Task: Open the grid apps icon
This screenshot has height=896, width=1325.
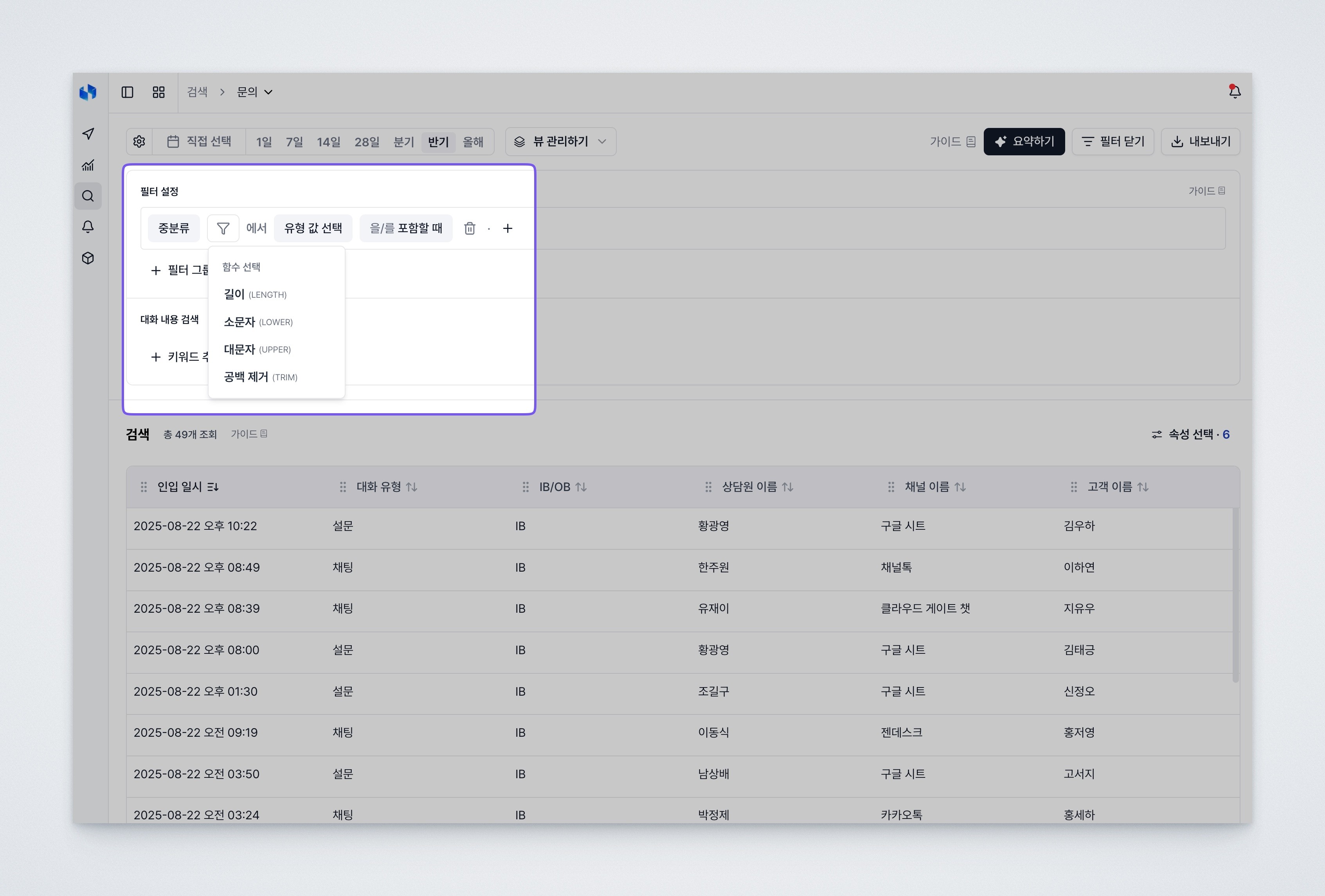Action: [x=158, y=92]
